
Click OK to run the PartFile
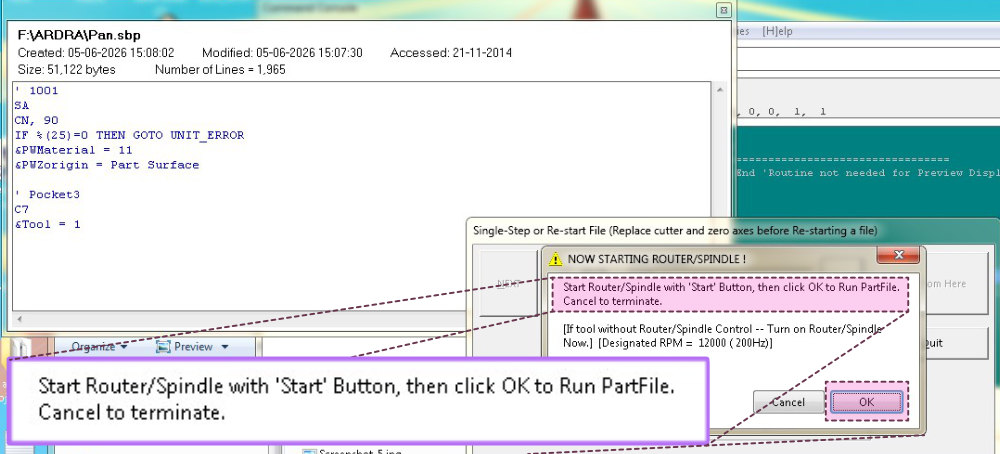tap(866, 402)
